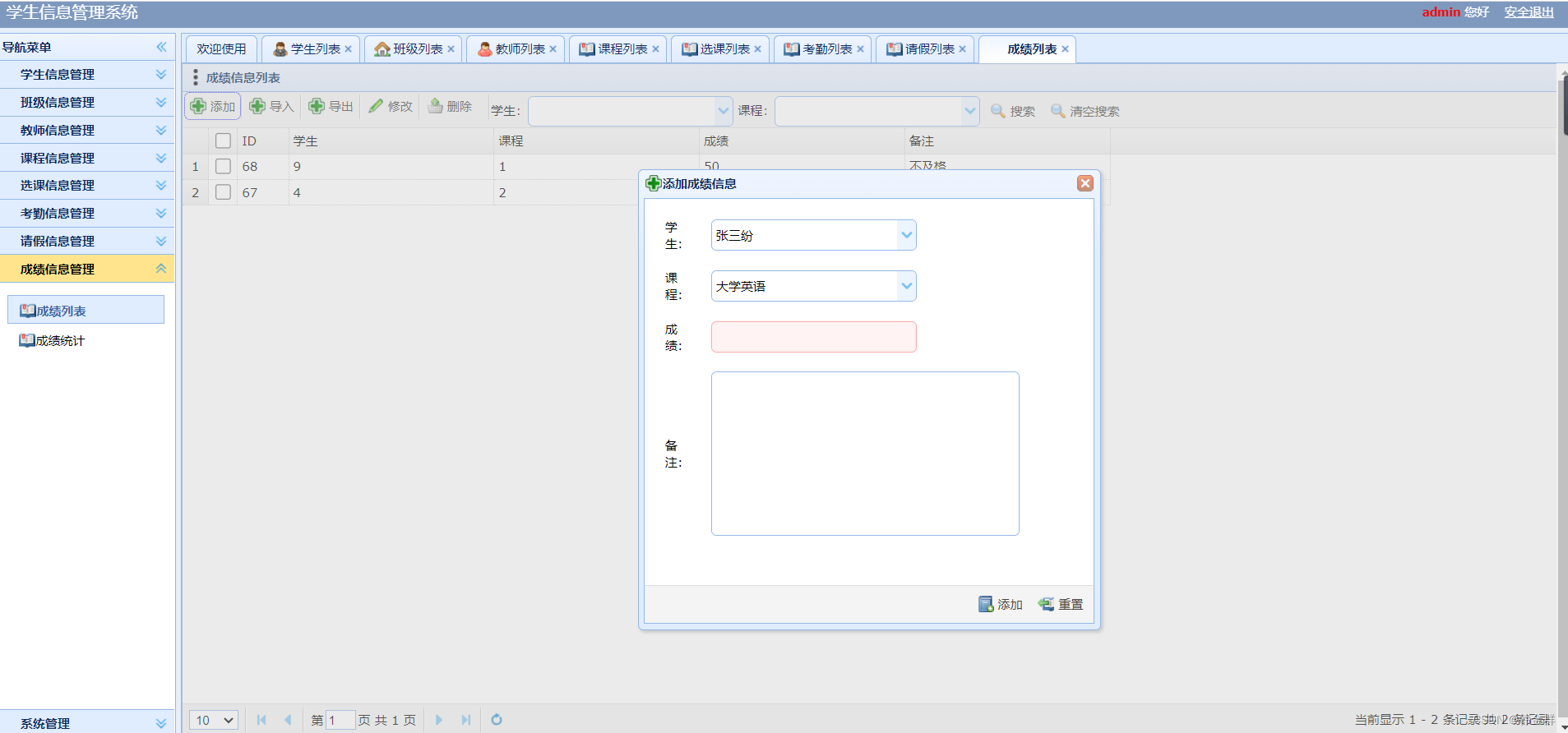The image size is (1568, 733).
Task: Go to the previous page
Action: [x=288, y=720]
